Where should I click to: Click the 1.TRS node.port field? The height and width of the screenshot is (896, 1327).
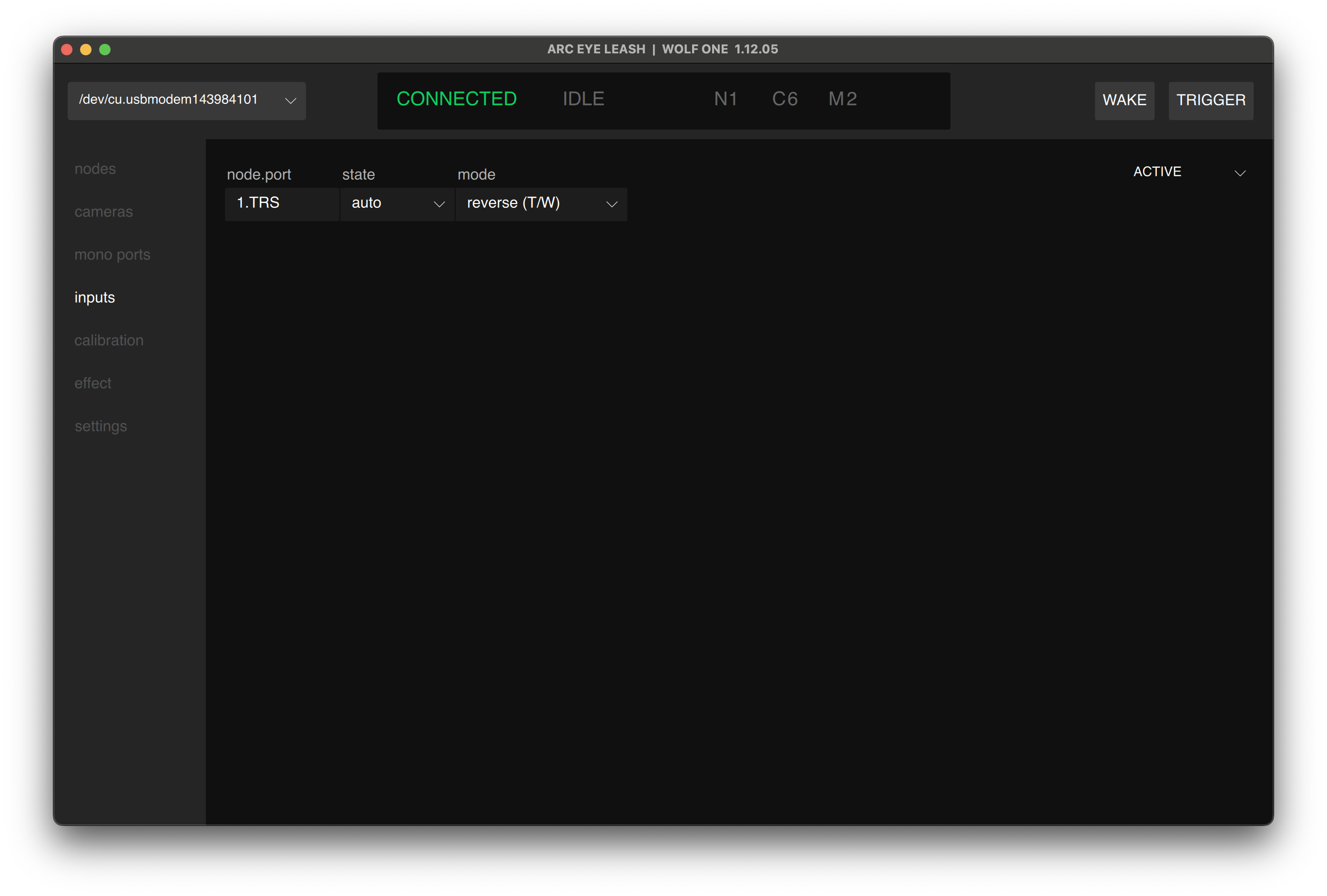(x=282, y=204)
